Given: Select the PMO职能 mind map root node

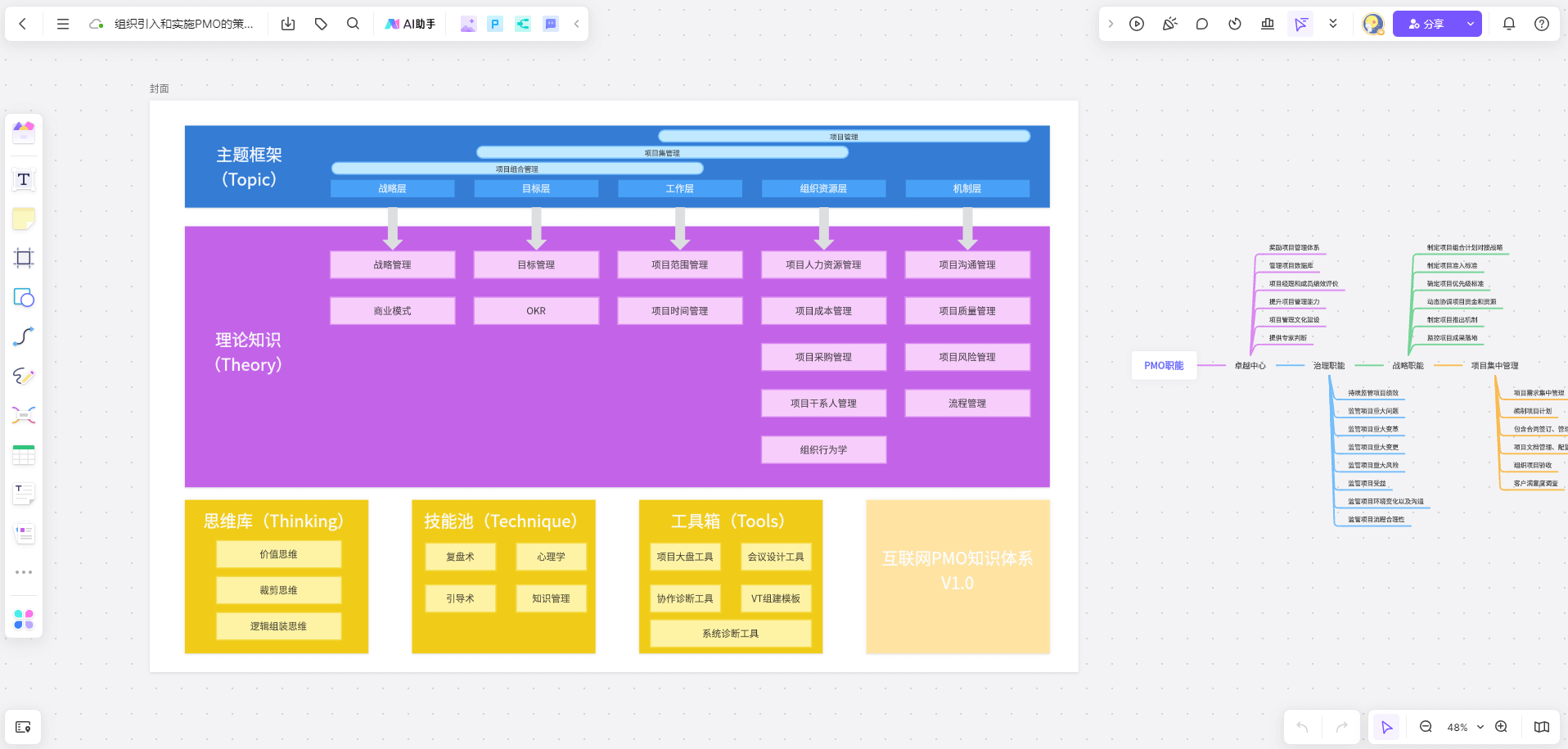Looking at the screenshot, I should coord(1164,365).
